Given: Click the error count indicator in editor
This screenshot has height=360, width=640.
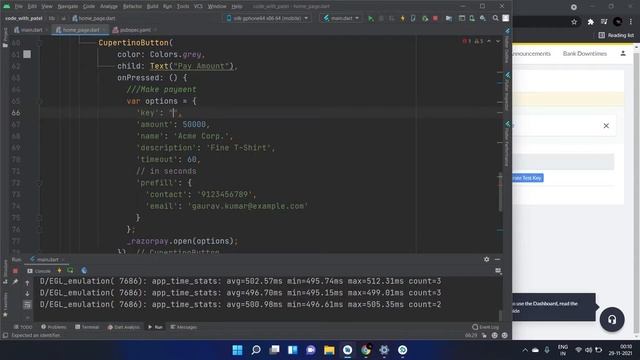Looking at the screenshot, I should [x=467, y=41].
